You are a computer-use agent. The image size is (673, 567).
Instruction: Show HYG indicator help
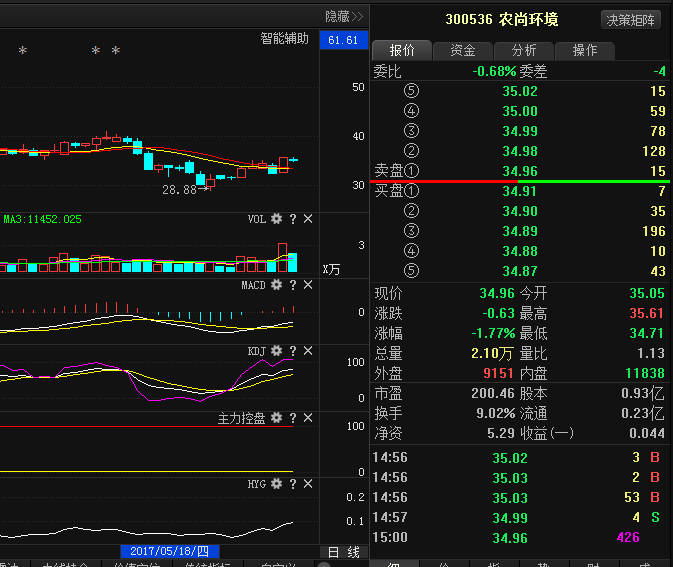[293, 484]
